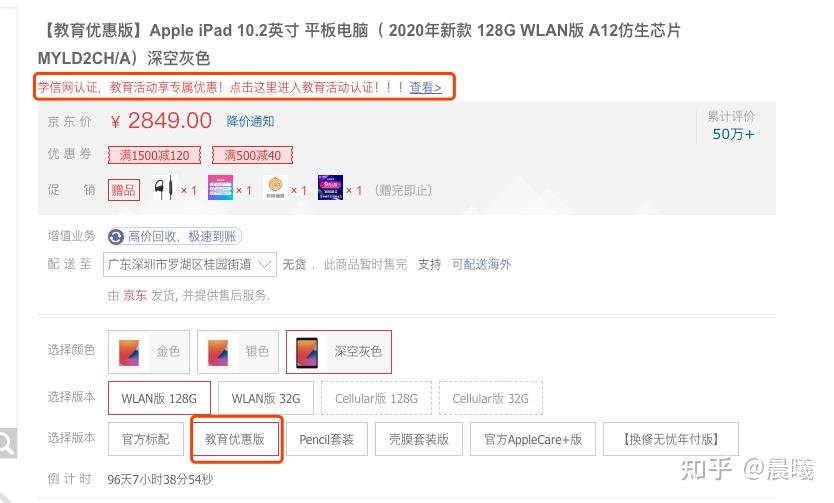
Task: Select the Pencil套装 edition option
Action: click(327, 439)
